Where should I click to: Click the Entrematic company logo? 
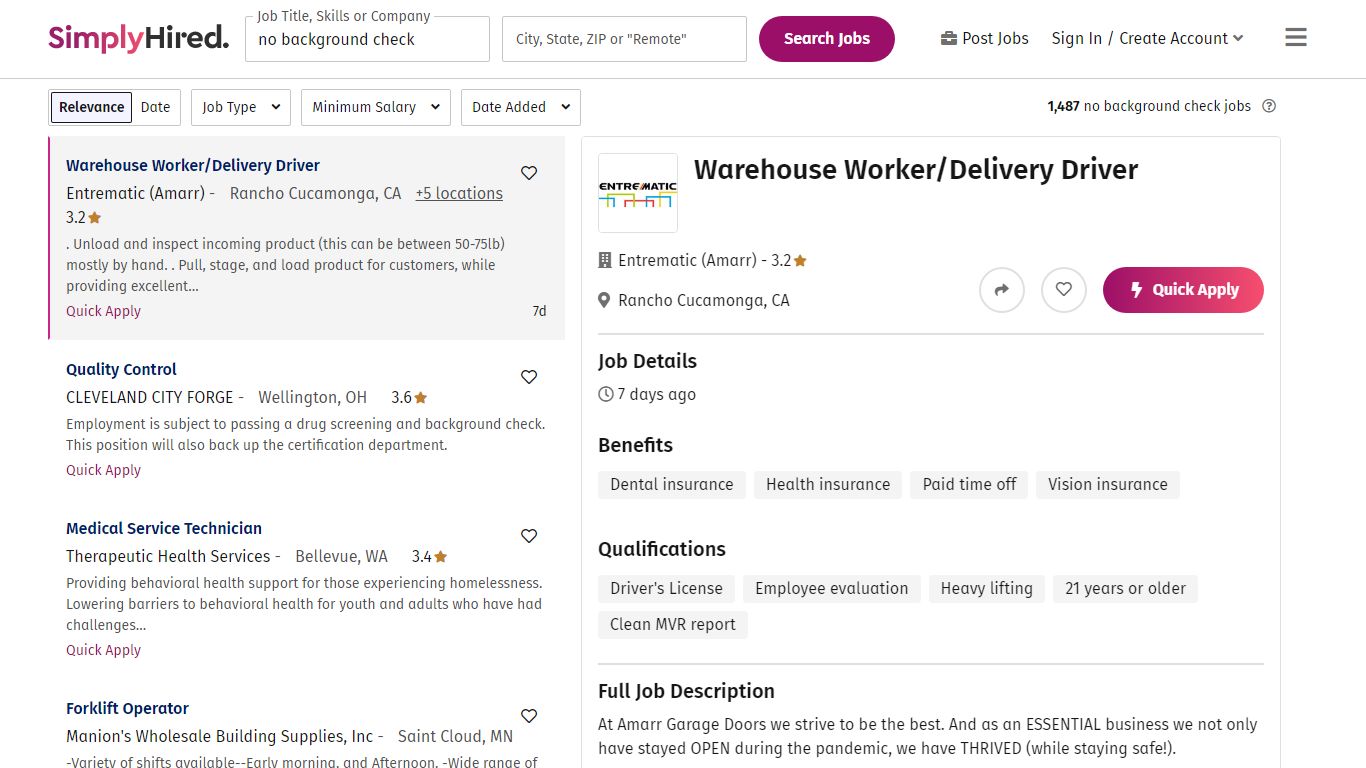pyautogui.click(x=638, y=193)
